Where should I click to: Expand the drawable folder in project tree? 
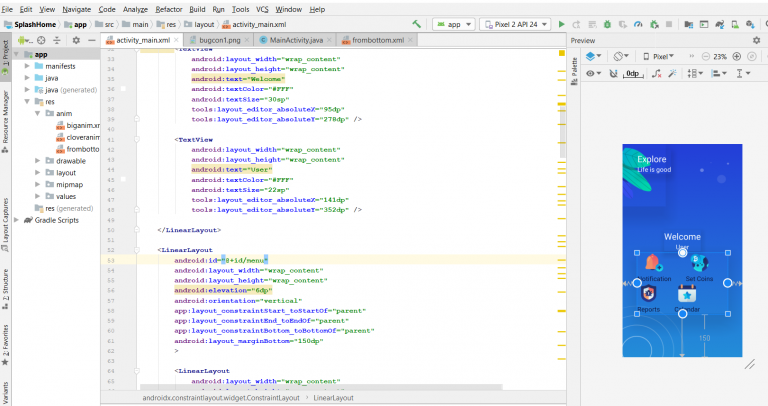tap(37, 160)
